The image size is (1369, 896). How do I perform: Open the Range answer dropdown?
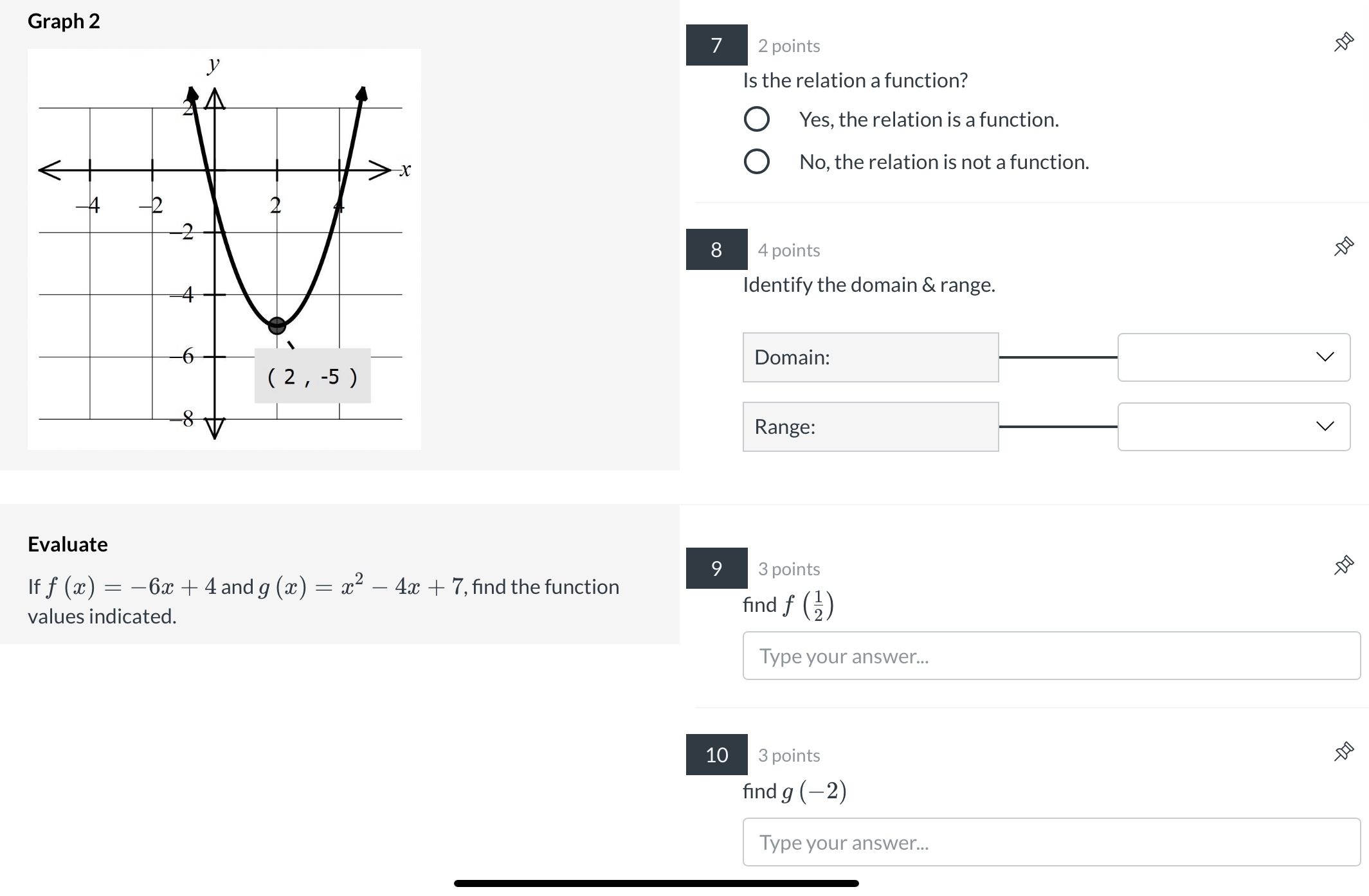(1233, 426)
